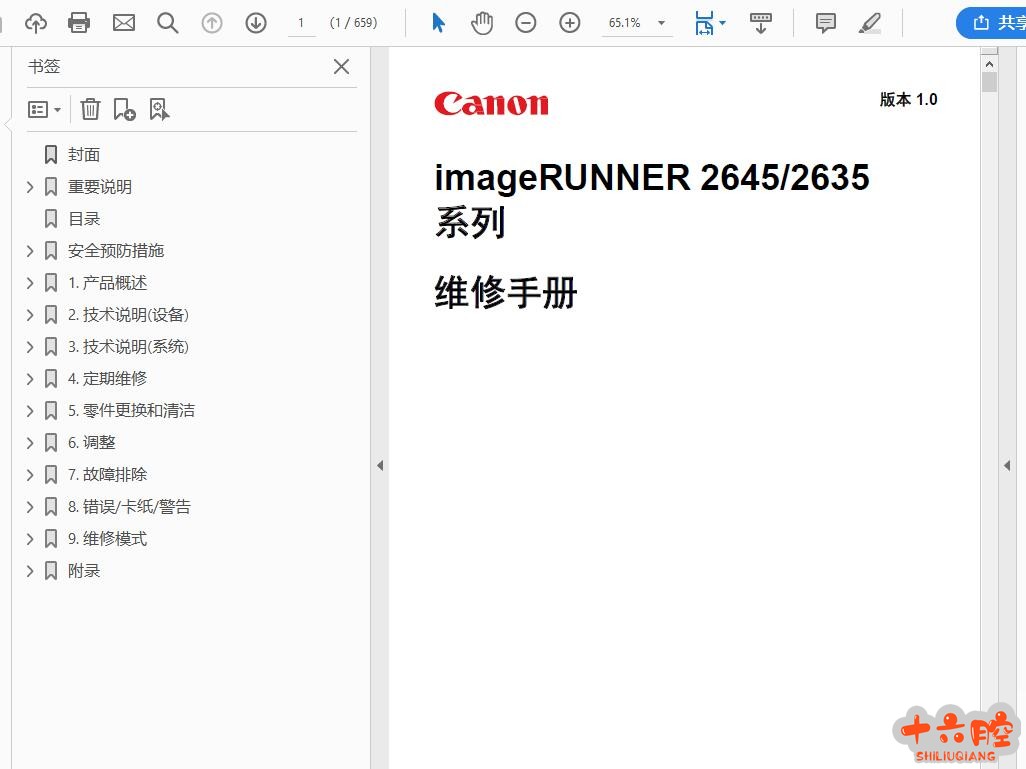The width and height of the screenshot is (1026, 769).
Task: Expand the 8. 错误/卡纸/警告 bookmark
Action: coord(30,507)
